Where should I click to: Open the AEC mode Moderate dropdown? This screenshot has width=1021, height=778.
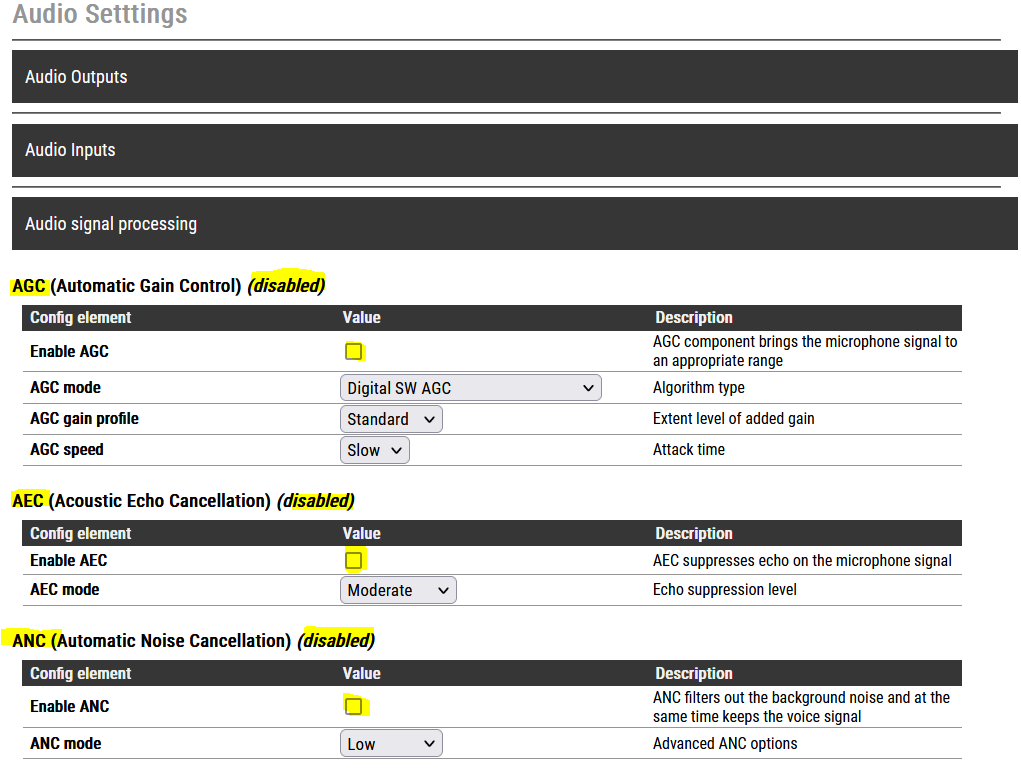pyautogui.click(x=398, y=590)
